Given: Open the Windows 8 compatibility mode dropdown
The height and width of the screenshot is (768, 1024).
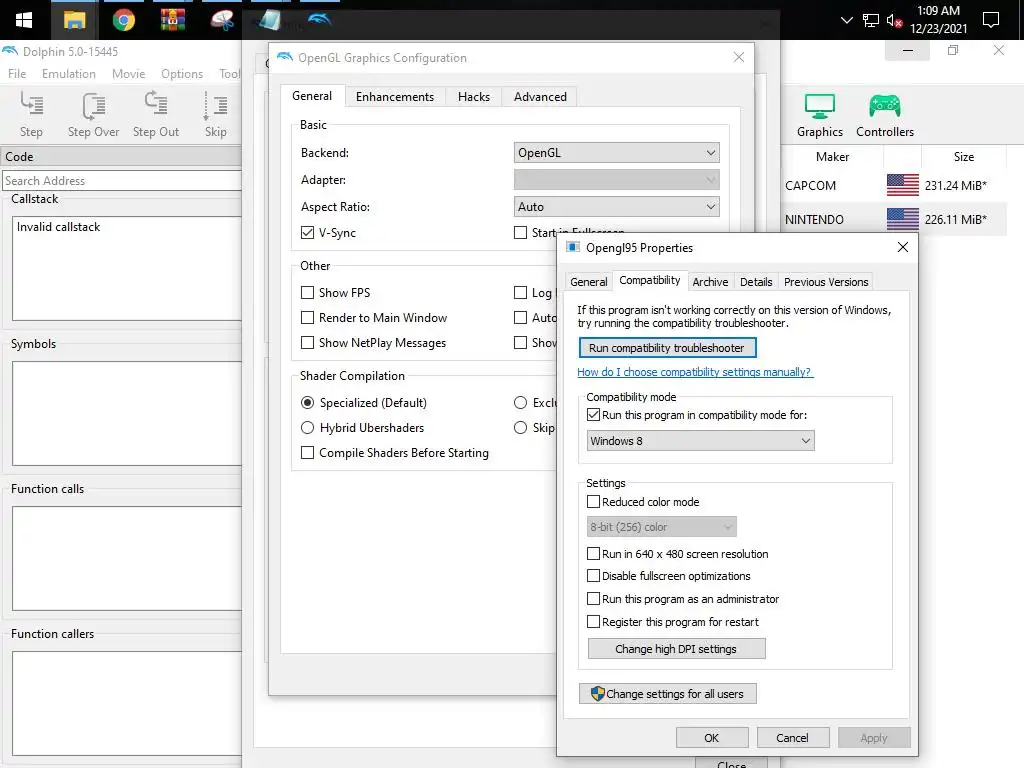Looking at the screenshot, I should (700, 441).
